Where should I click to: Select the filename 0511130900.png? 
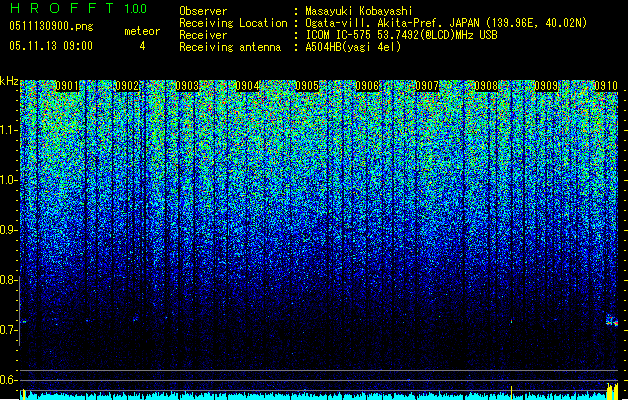(x=51, y=26)
